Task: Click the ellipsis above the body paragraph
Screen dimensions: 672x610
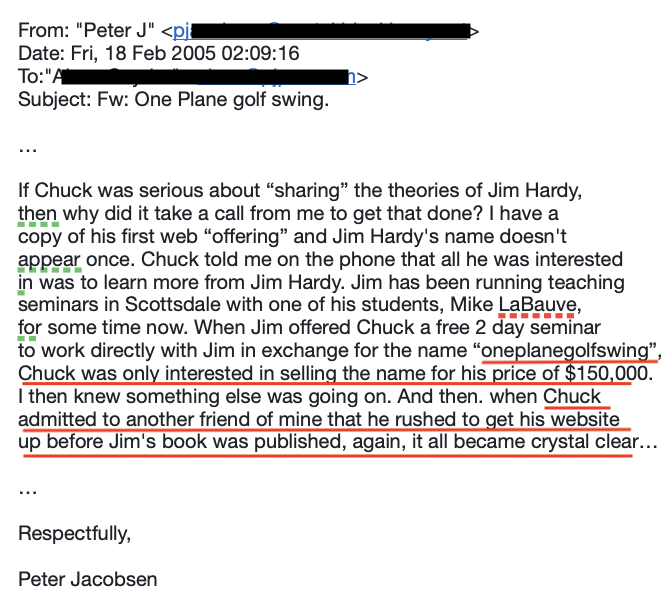Action: click(x=27, y=150)
